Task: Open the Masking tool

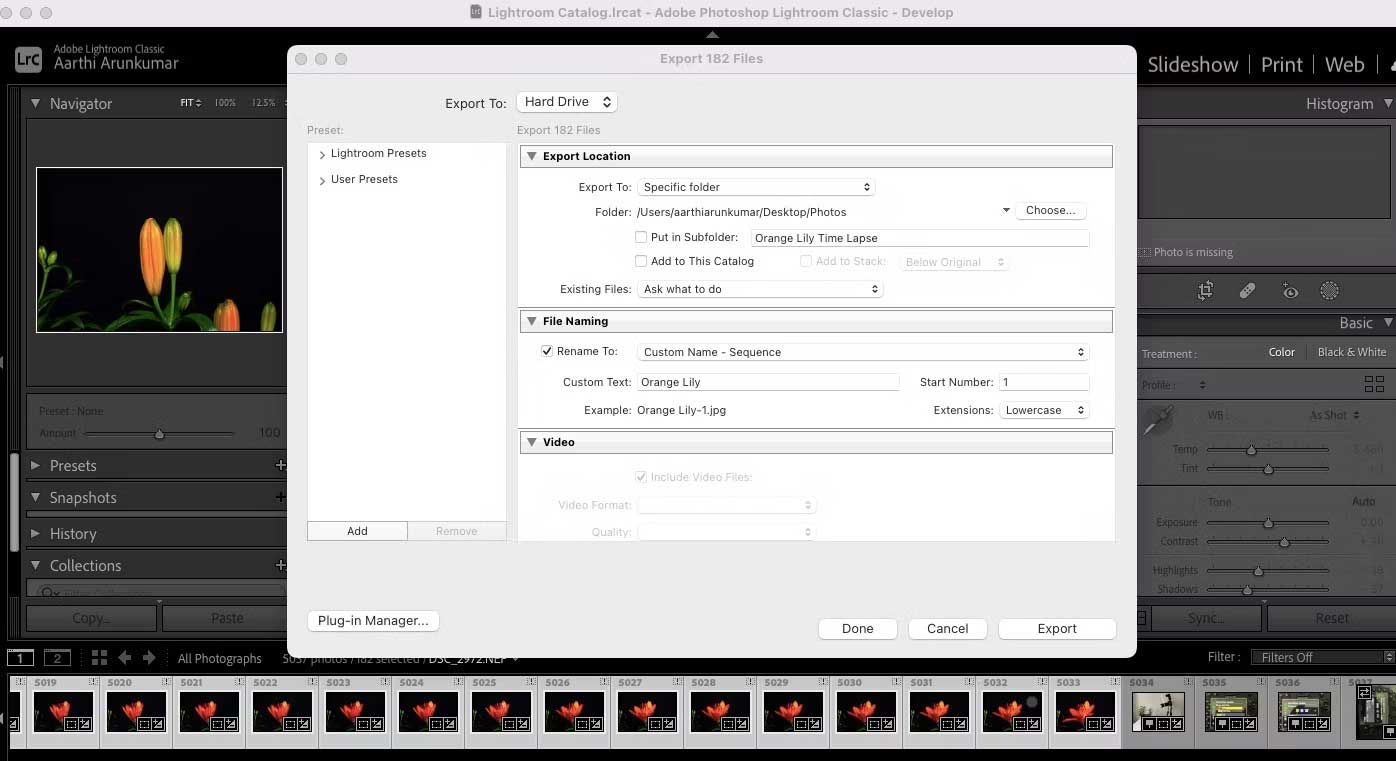Action: point(1329,291)
